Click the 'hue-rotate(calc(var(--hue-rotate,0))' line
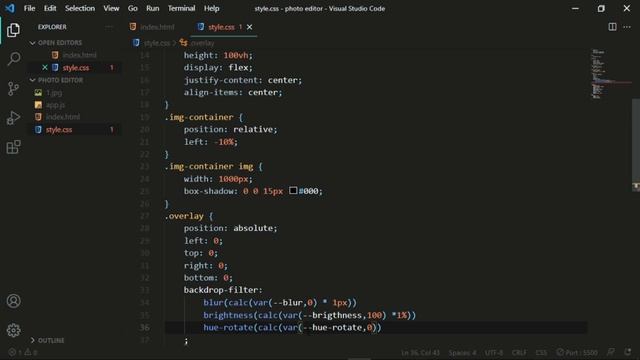Screen dimensions: 640x360 (292, 327)
